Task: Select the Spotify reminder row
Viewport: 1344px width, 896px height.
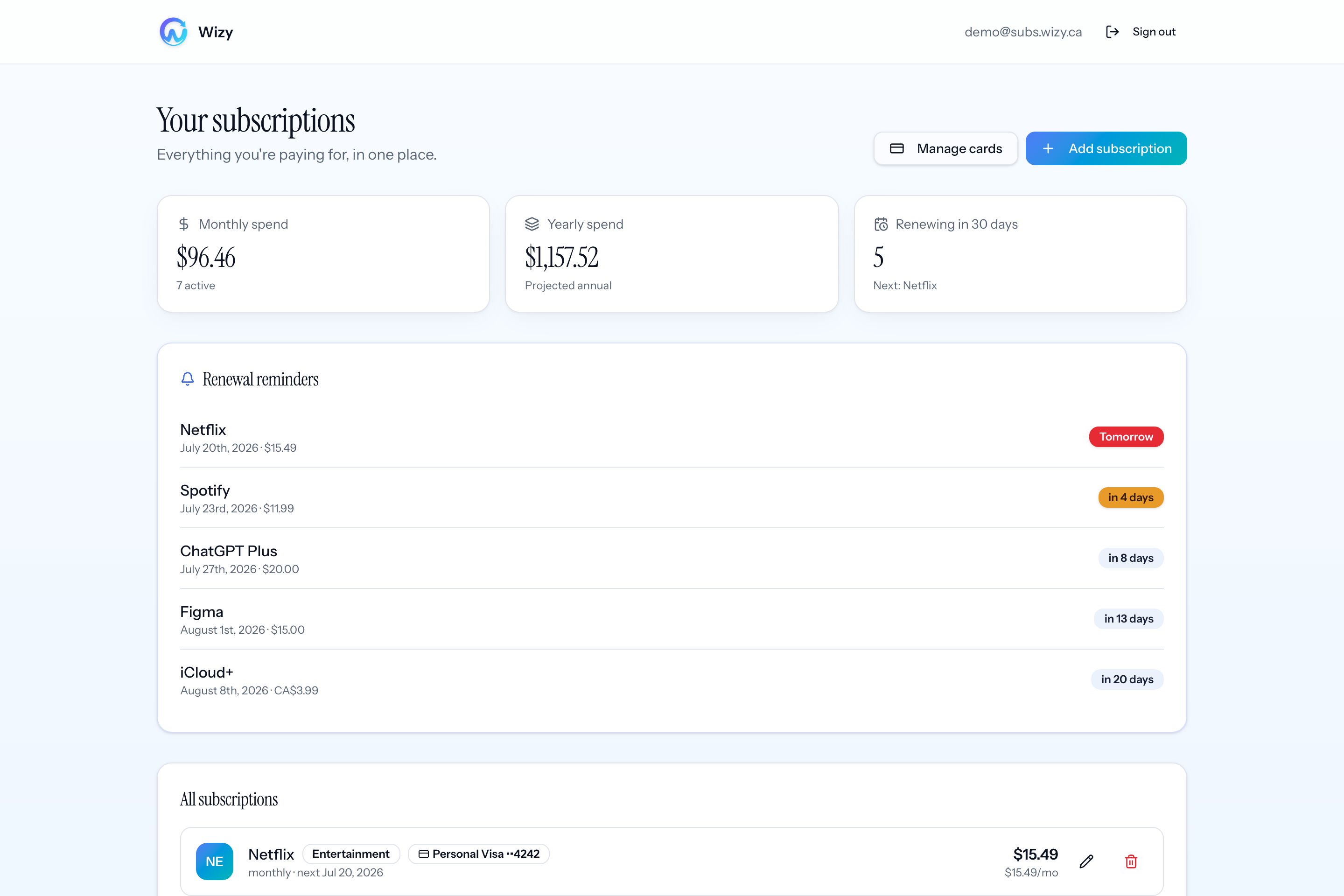Action: coord(672,498)
